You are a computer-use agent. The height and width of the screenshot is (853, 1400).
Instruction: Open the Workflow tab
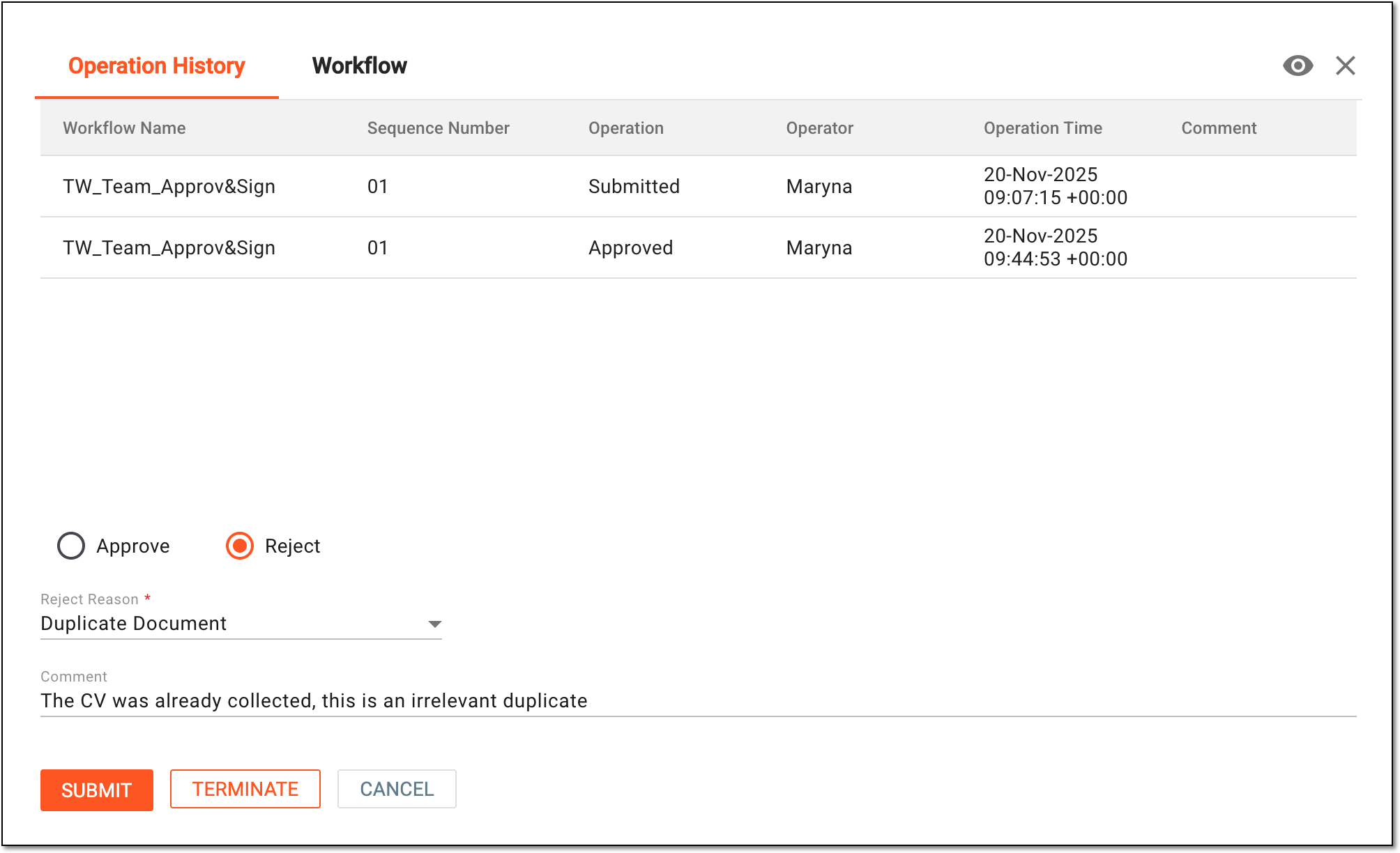[360, 66]
